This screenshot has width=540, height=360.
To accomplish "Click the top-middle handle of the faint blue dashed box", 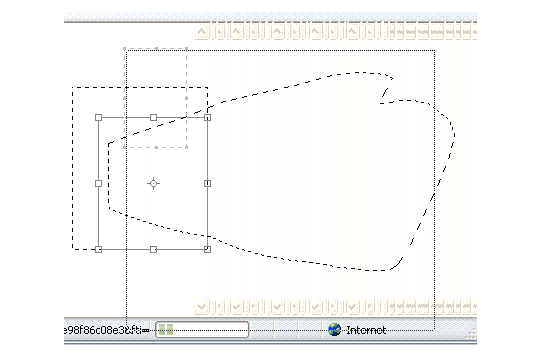I will [x=156, y=49].
